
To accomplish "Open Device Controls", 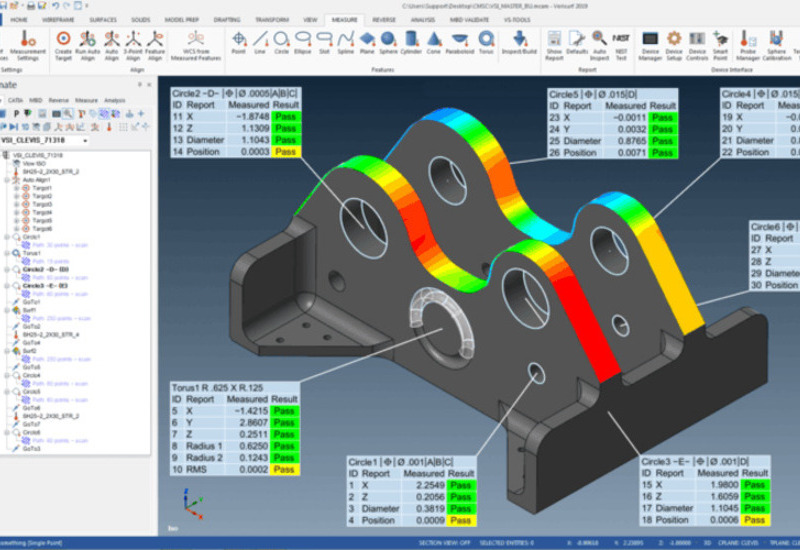I will (x=697, y=46).
